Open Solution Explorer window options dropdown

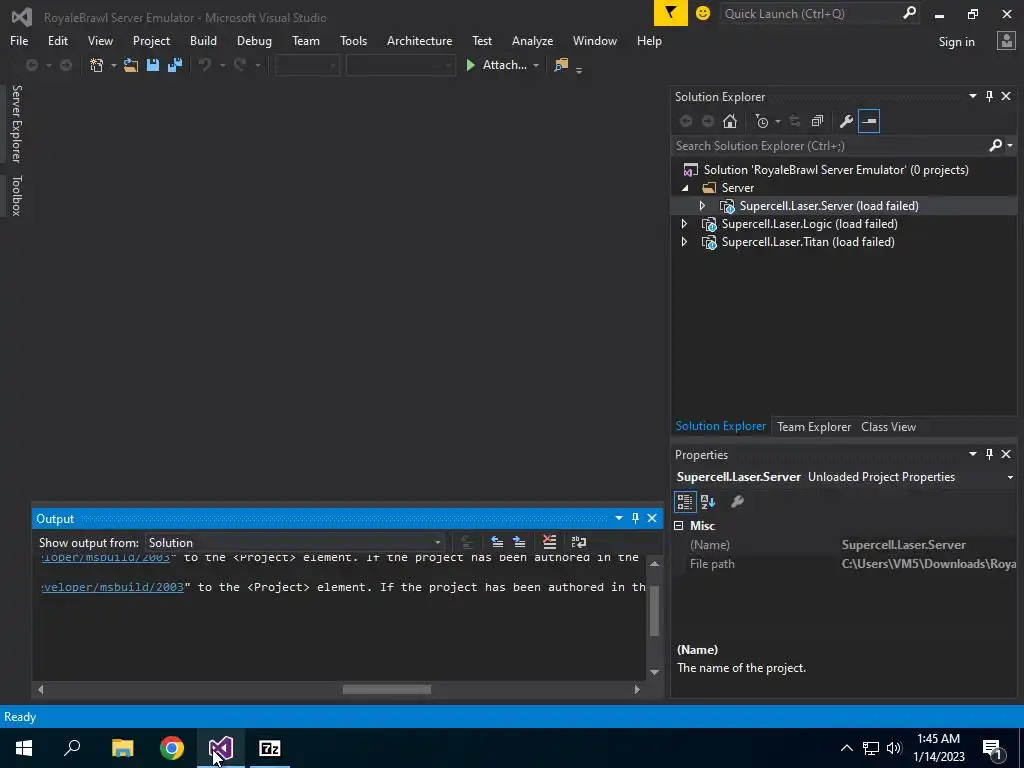972,97
